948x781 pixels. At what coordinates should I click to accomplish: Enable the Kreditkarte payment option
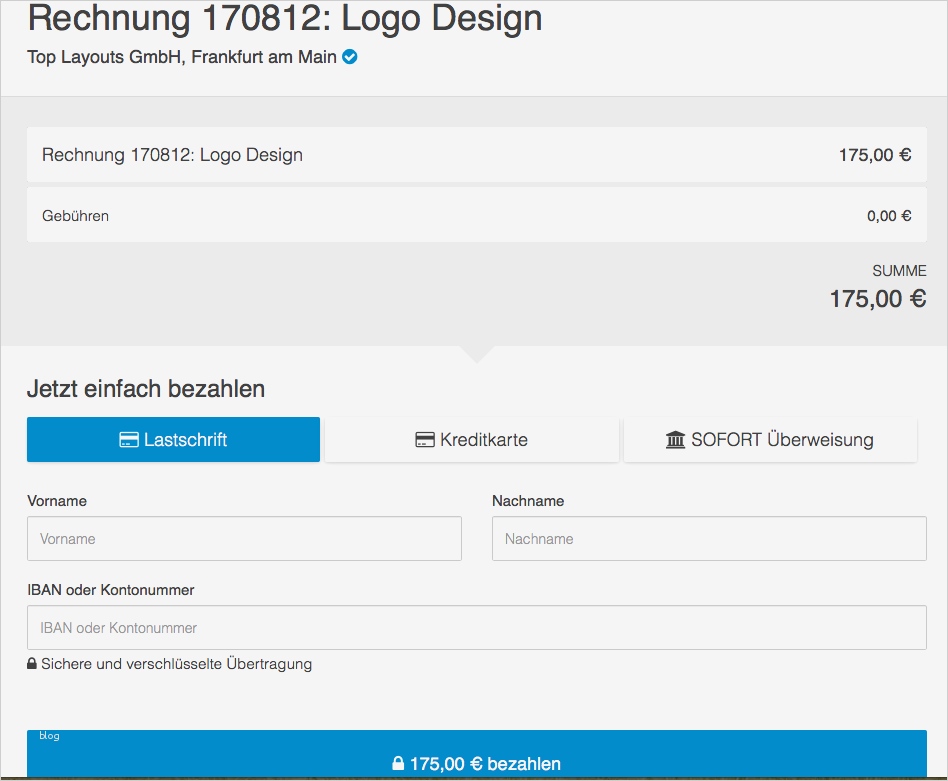coord(471,439)
